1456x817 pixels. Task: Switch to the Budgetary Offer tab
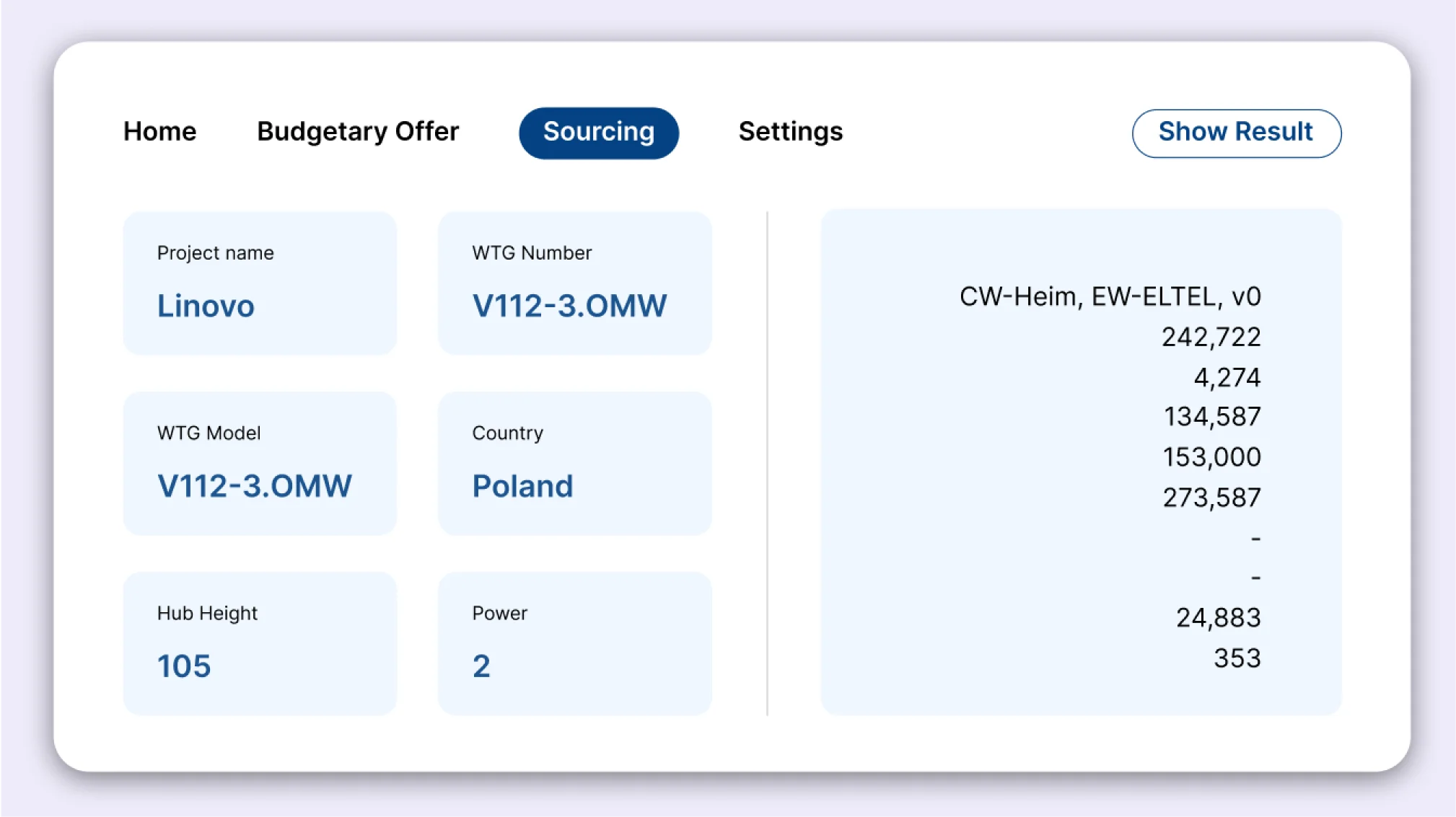click(x=358, y=132)
